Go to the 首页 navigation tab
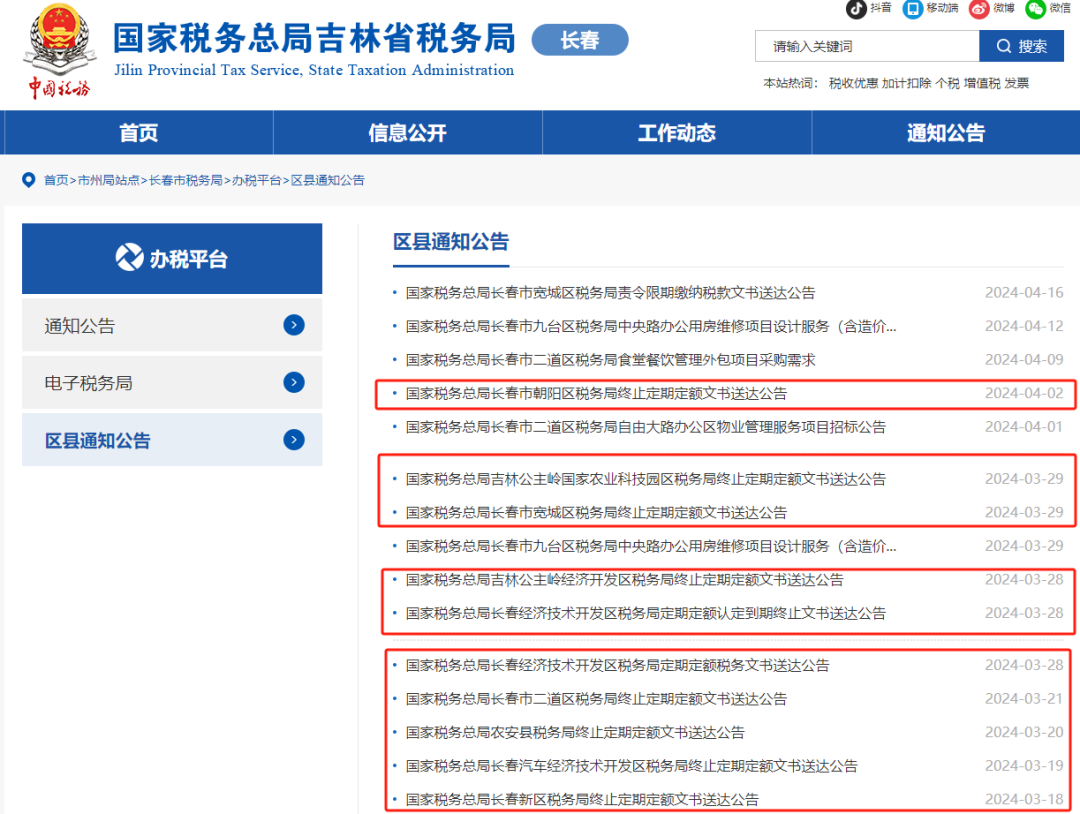1080x814 pixels. click(x=138, y=132)
